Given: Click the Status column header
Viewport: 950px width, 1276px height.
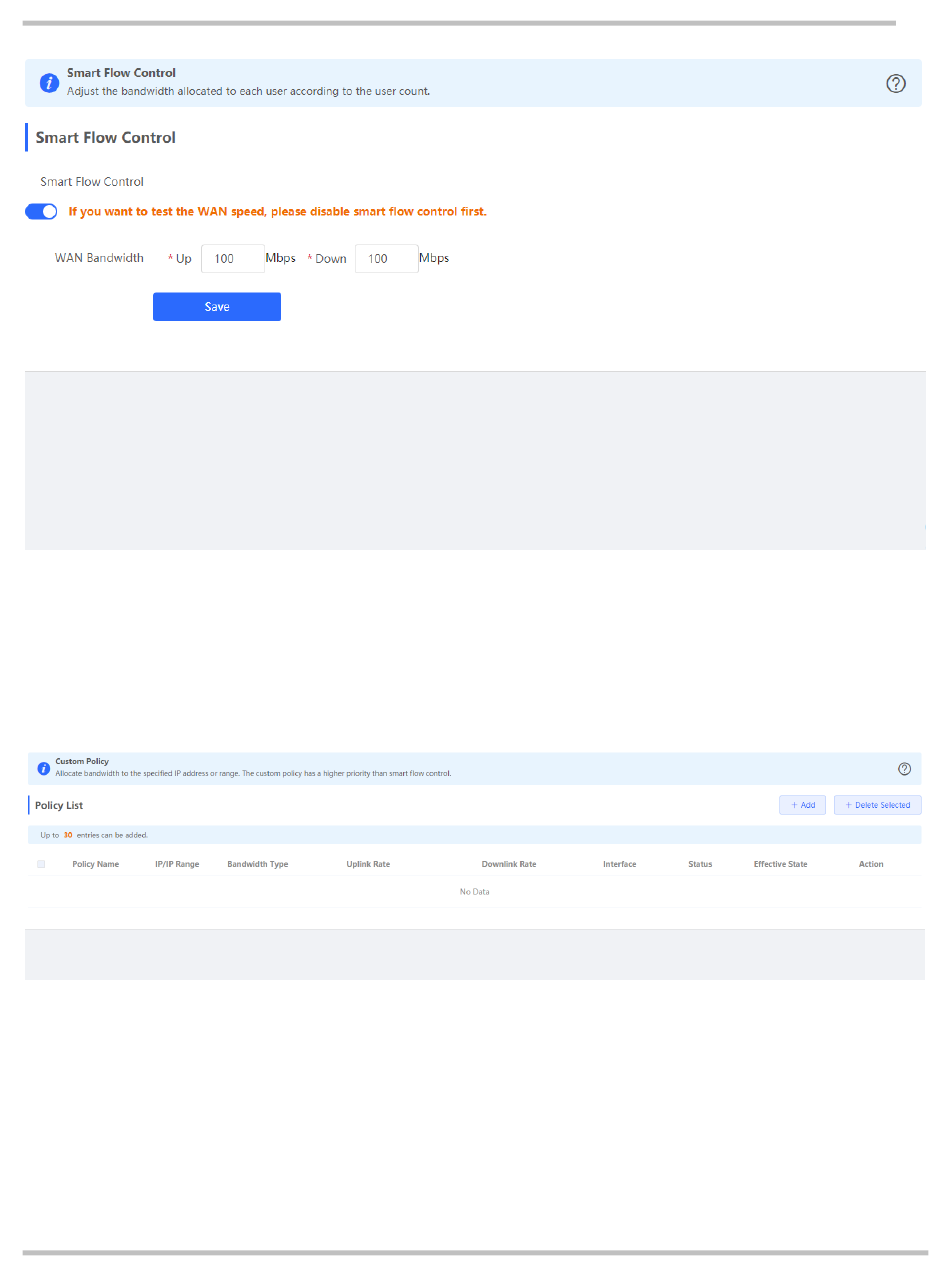Looking at the screenshot, I should [700, 864].
